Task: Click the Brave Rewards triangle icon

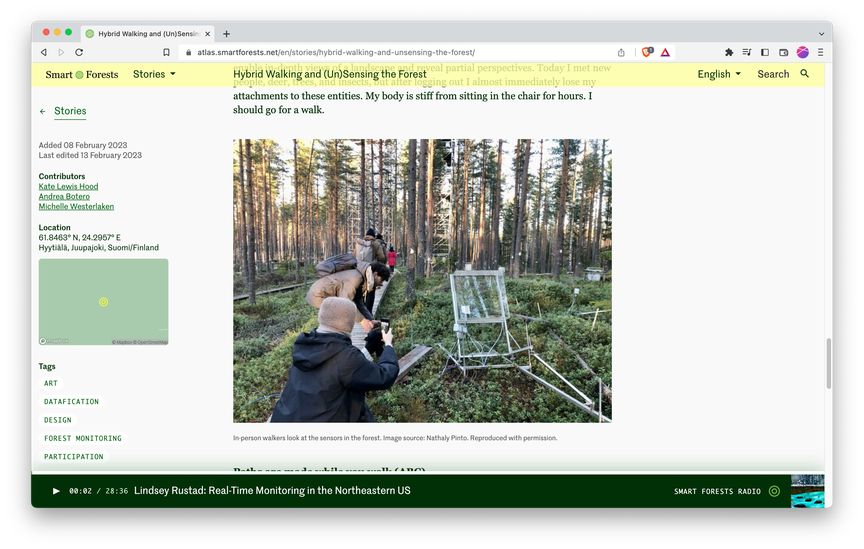Action: (665, 52)
